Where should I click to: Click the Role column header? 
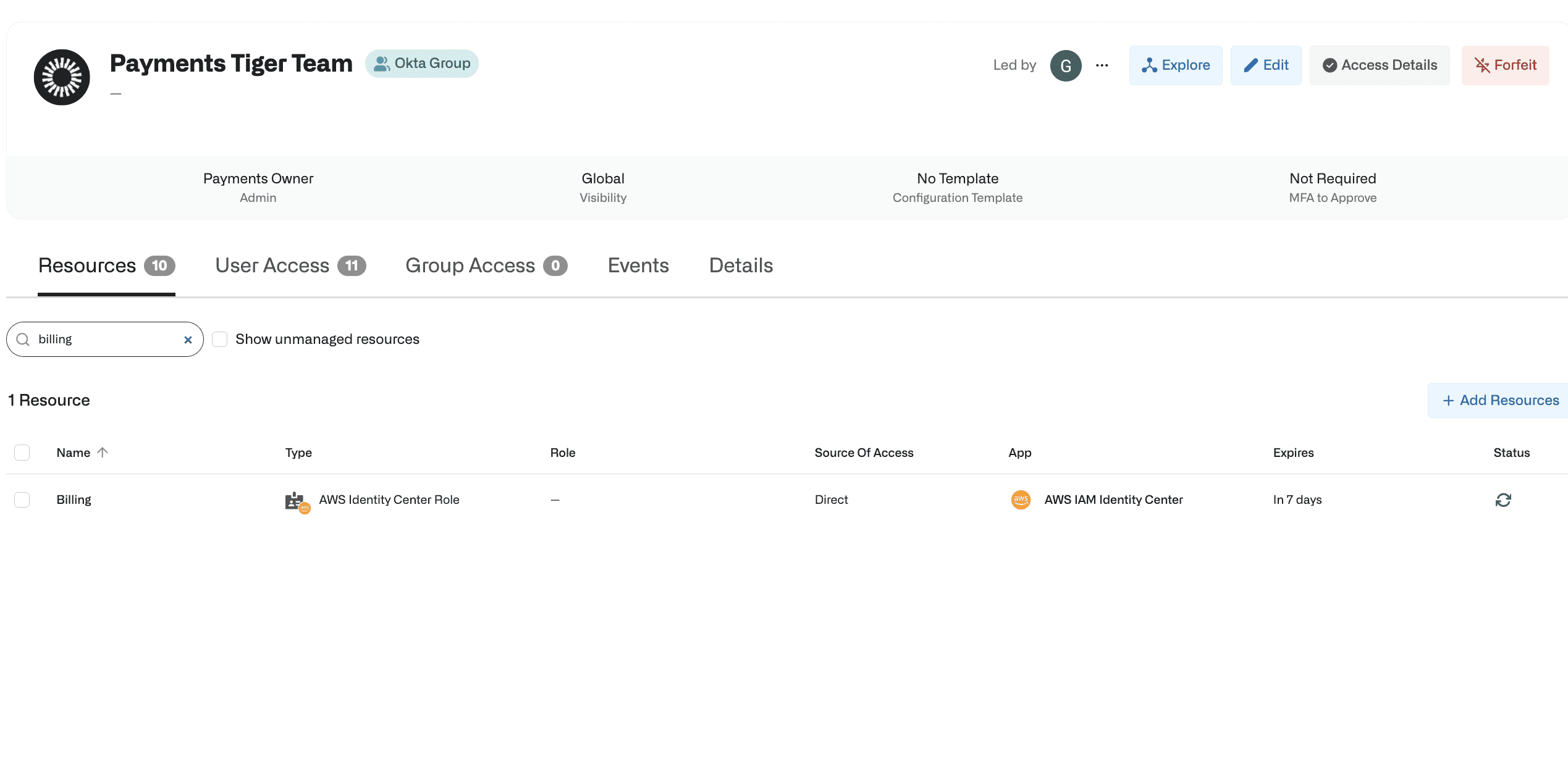coord(563,453)
